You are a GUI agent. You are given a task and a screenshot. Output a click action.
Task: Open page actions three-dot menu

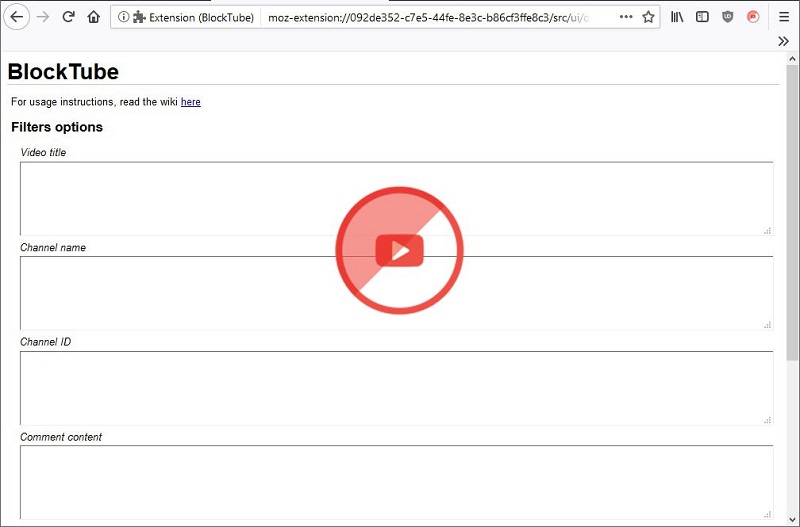point(626,17)
